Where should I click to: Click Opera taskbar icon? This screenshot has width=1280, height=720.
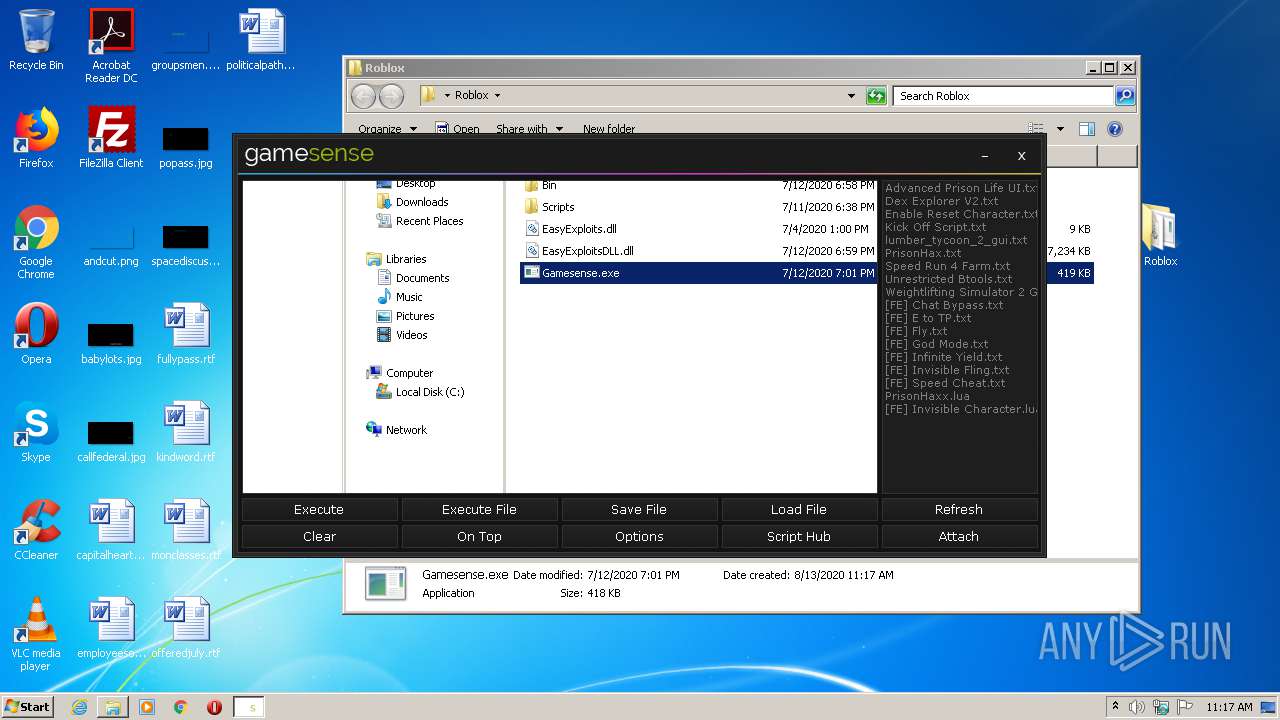tap(214, 707)
